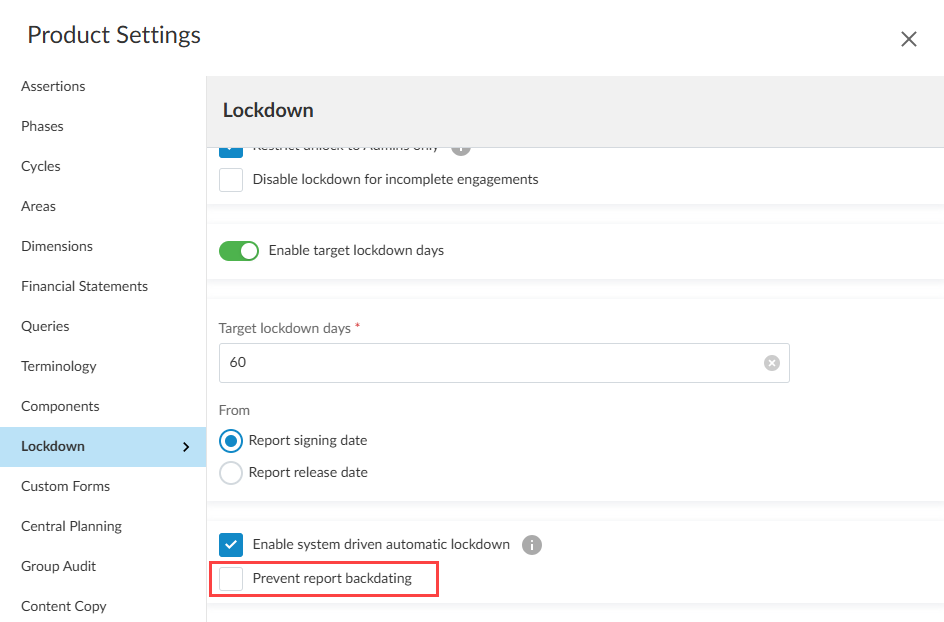The width and height of the screenshot is (944, 622).
Task: Enable Disable lockdown for incomplete engagements
Action: pos(230,180)
